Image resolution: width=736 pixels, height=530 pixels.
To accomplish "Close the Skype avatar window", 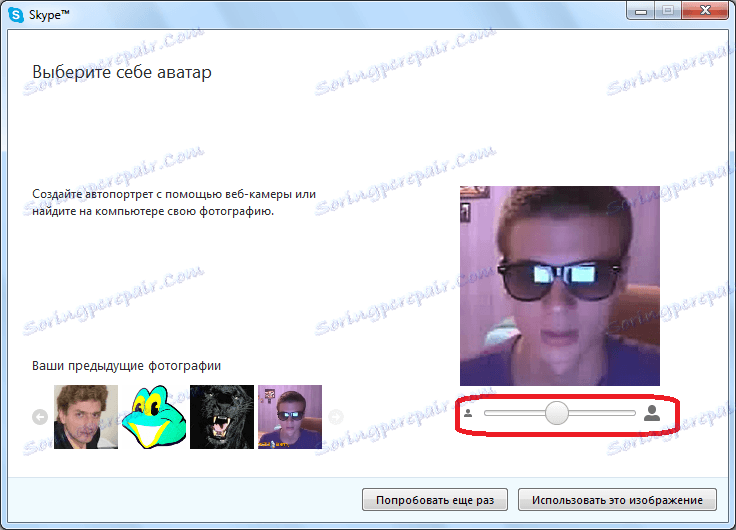I will [705, 11].
